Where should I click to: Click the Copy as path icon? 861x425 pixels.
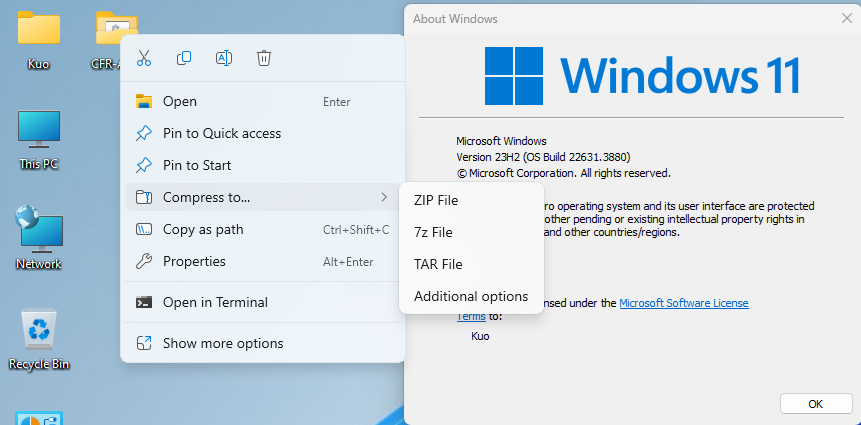click(x=144, y=230)
